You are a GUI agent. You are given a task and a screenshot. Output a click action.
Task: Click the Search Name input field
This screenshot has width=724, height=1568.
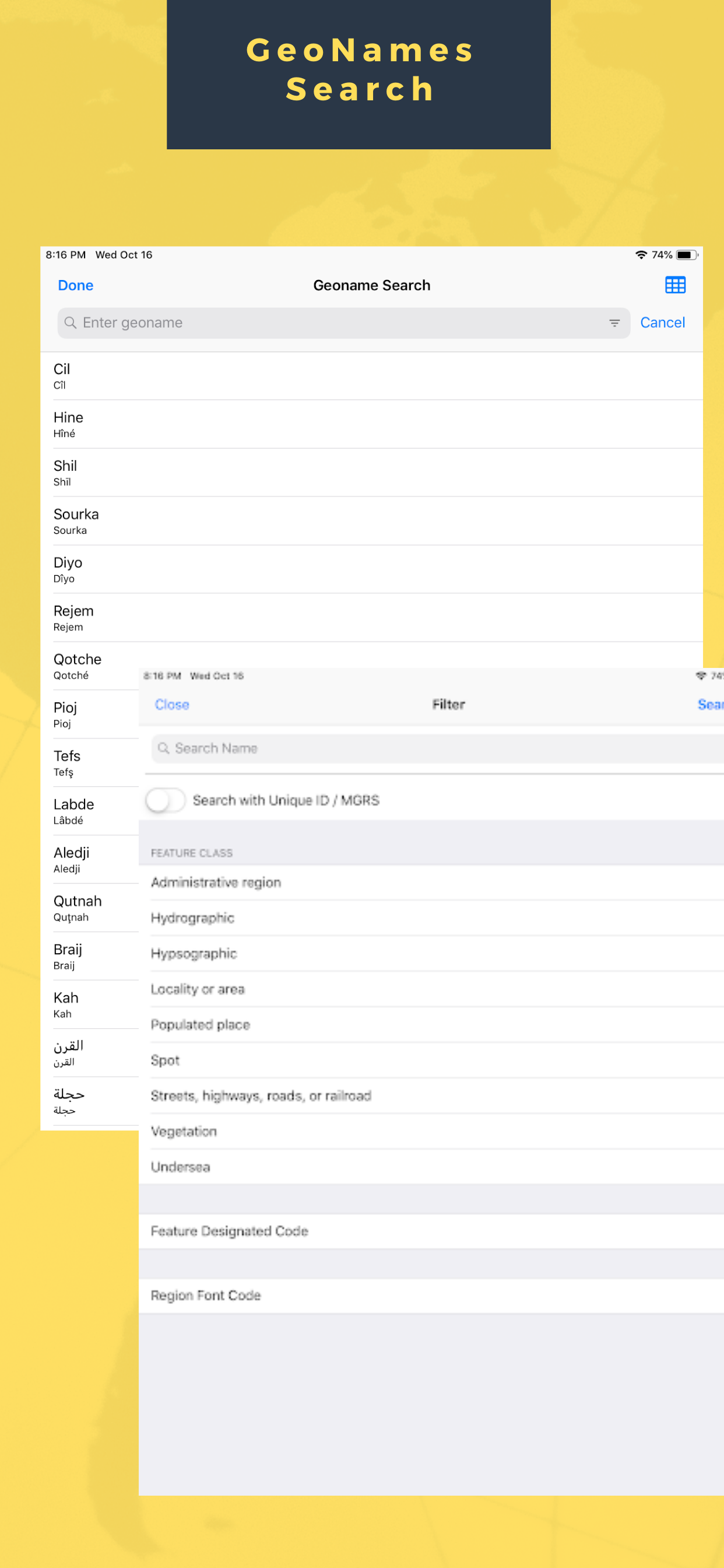point(437,748)
